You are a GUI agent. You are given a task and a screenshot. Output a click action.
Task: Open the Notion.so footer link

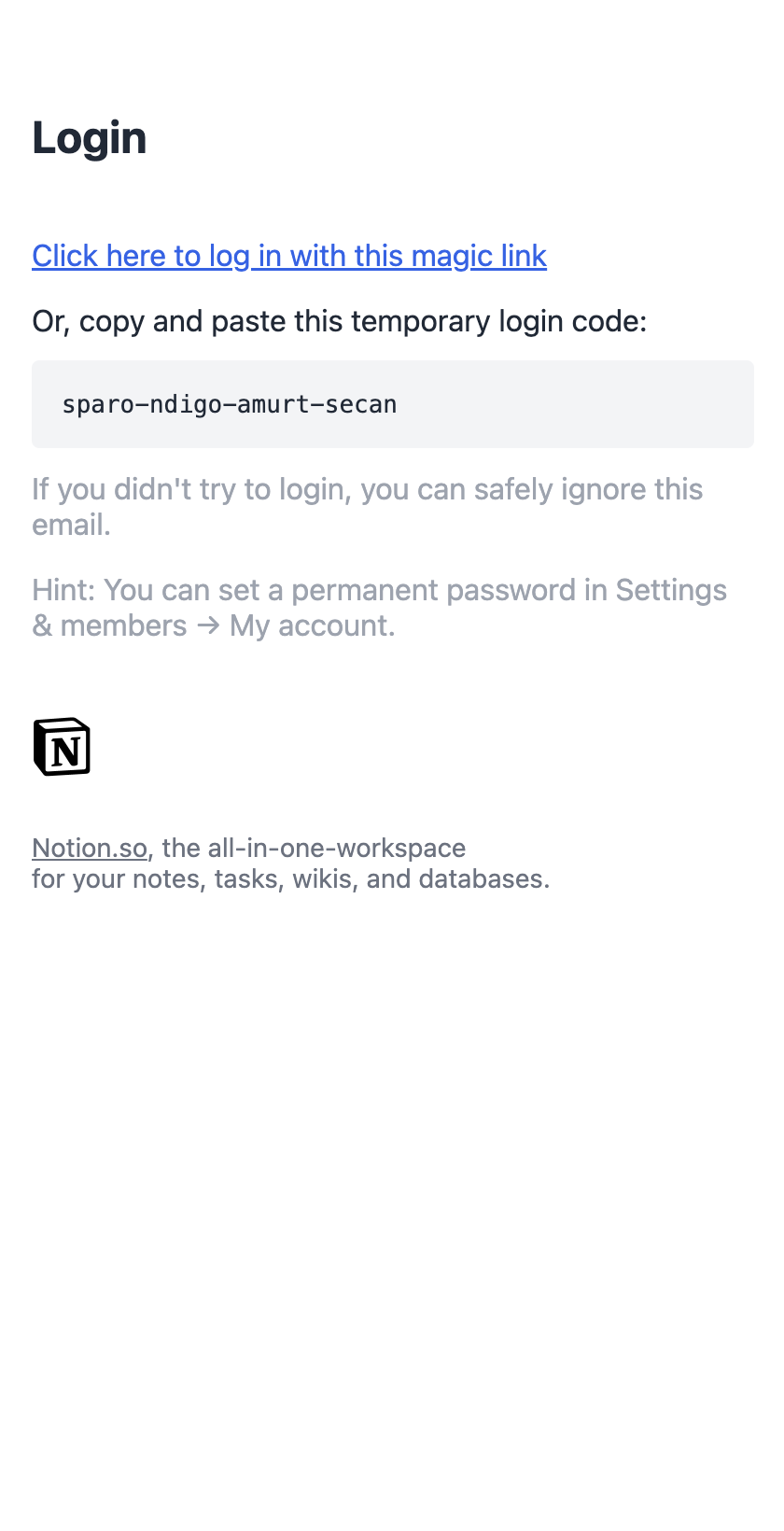(x=90, y=848)
